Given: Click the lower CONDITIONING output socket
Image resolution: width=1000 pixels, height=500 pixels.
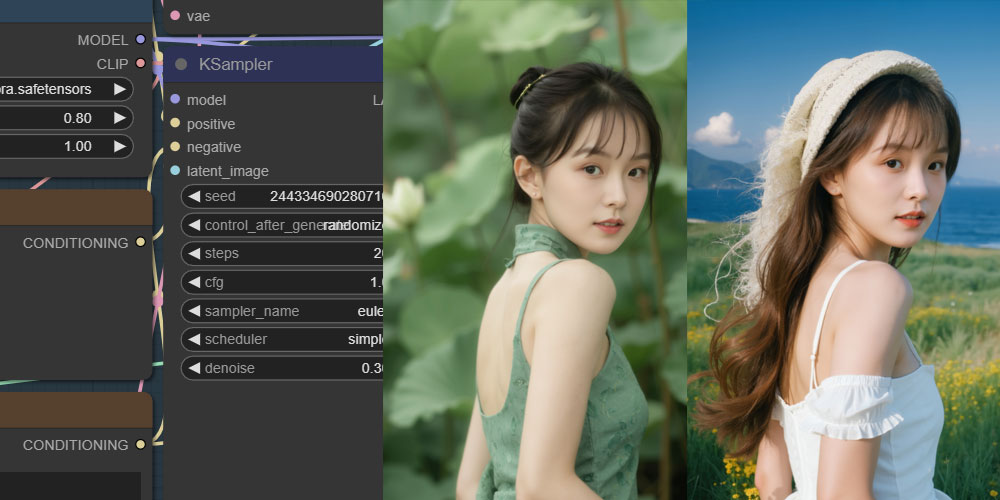Looking at the screenshot, I should coord(141,445).
